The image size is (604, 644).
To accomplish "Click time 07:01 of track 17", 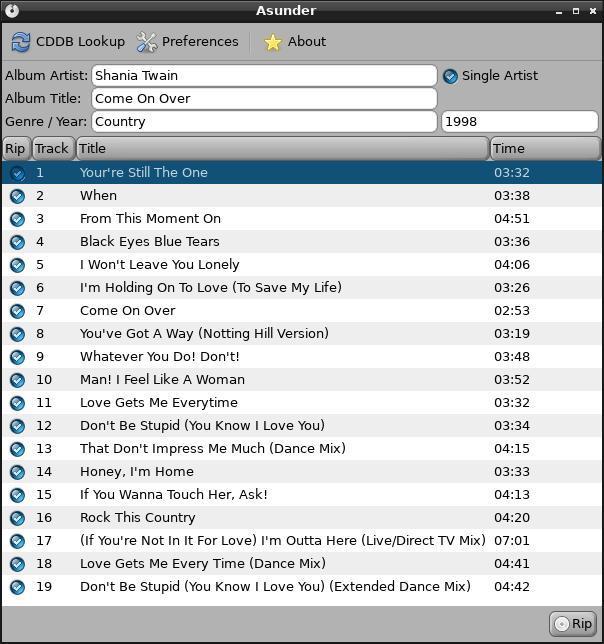I will (x=512, y=540).
